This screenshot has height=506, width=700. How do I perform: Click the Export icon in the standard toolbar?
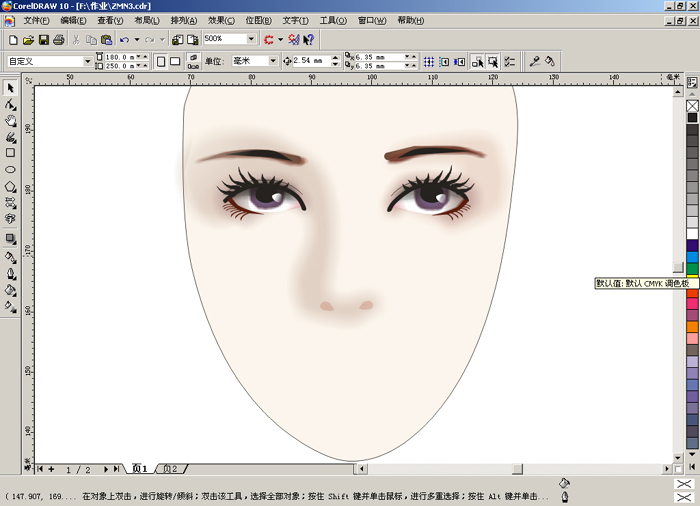tap(192, 40)
